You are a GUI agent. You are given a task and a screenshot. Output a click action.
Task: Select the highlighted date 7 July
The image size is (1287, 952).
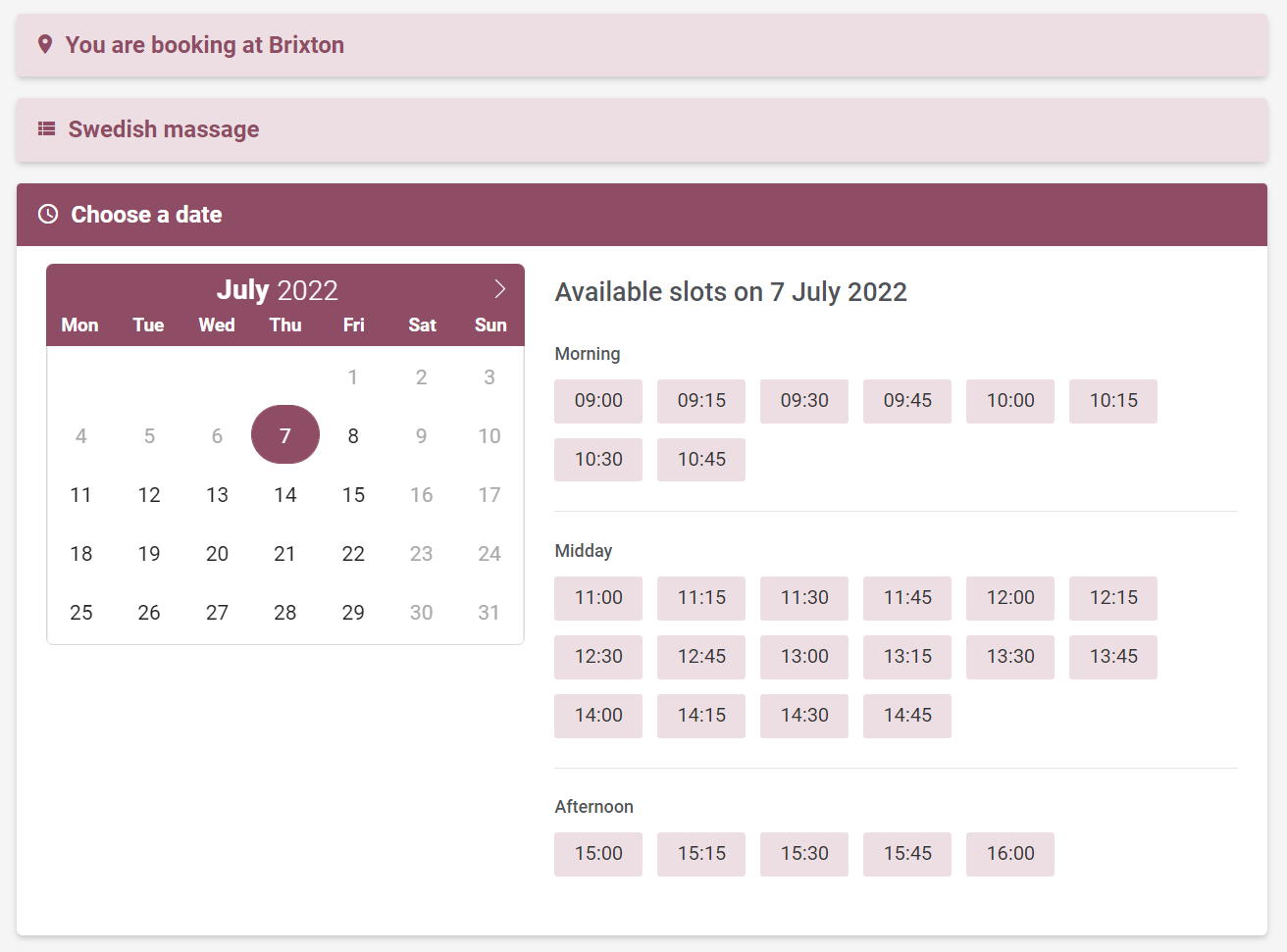coord(285,434)
